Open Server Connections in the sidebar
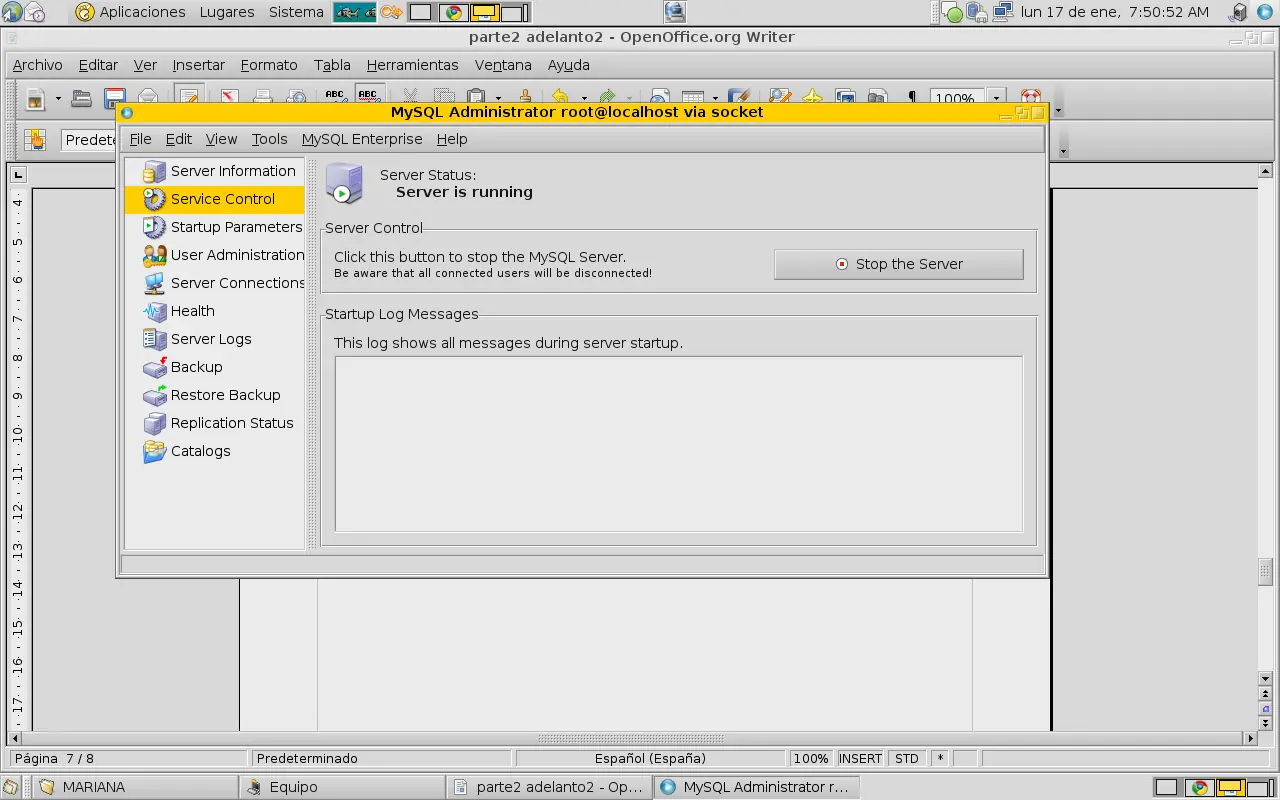1280x800 pixels. coord(214,283)
